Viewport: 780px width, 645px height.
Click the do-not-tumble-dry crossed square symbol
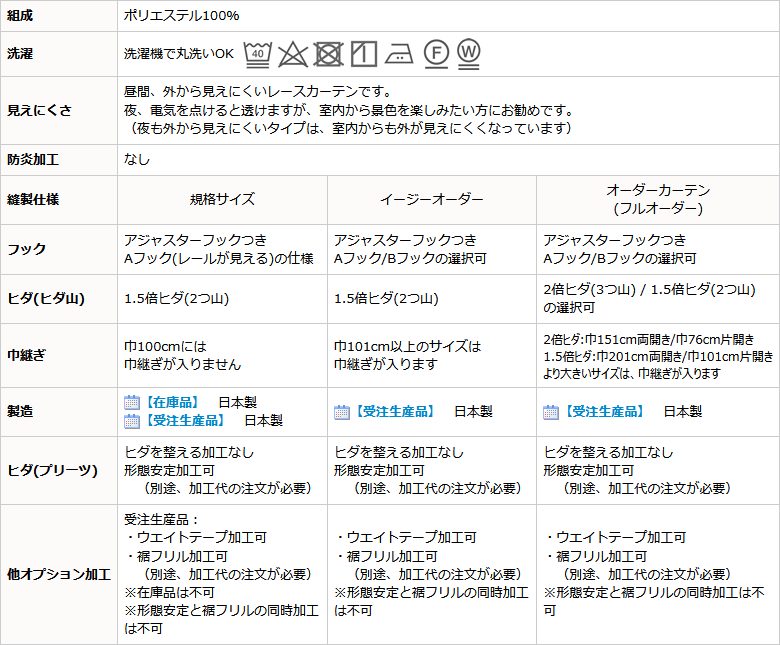[328, 53]
